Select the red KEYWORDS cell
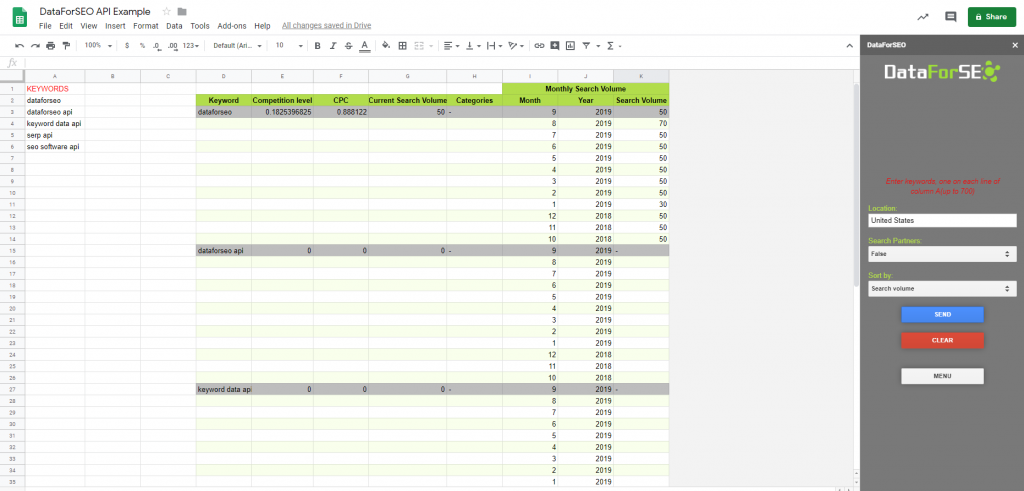 55,89
